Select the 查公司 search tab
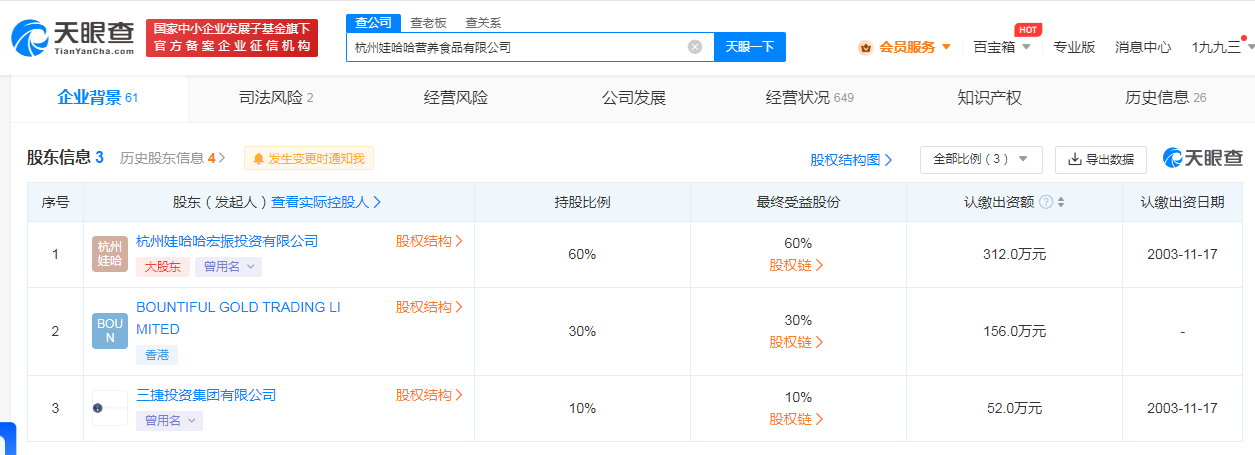The image size is (1255, 455). point(374,22)
